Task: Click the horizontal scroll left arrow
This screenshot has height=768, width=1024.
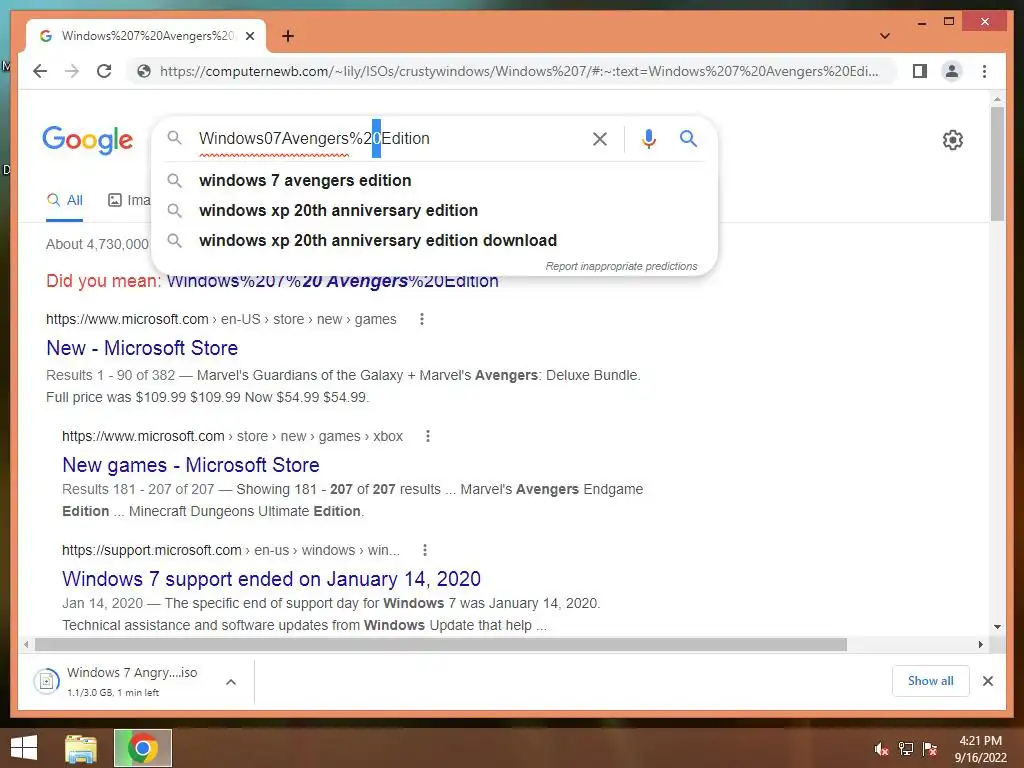Action: [26, 645]
